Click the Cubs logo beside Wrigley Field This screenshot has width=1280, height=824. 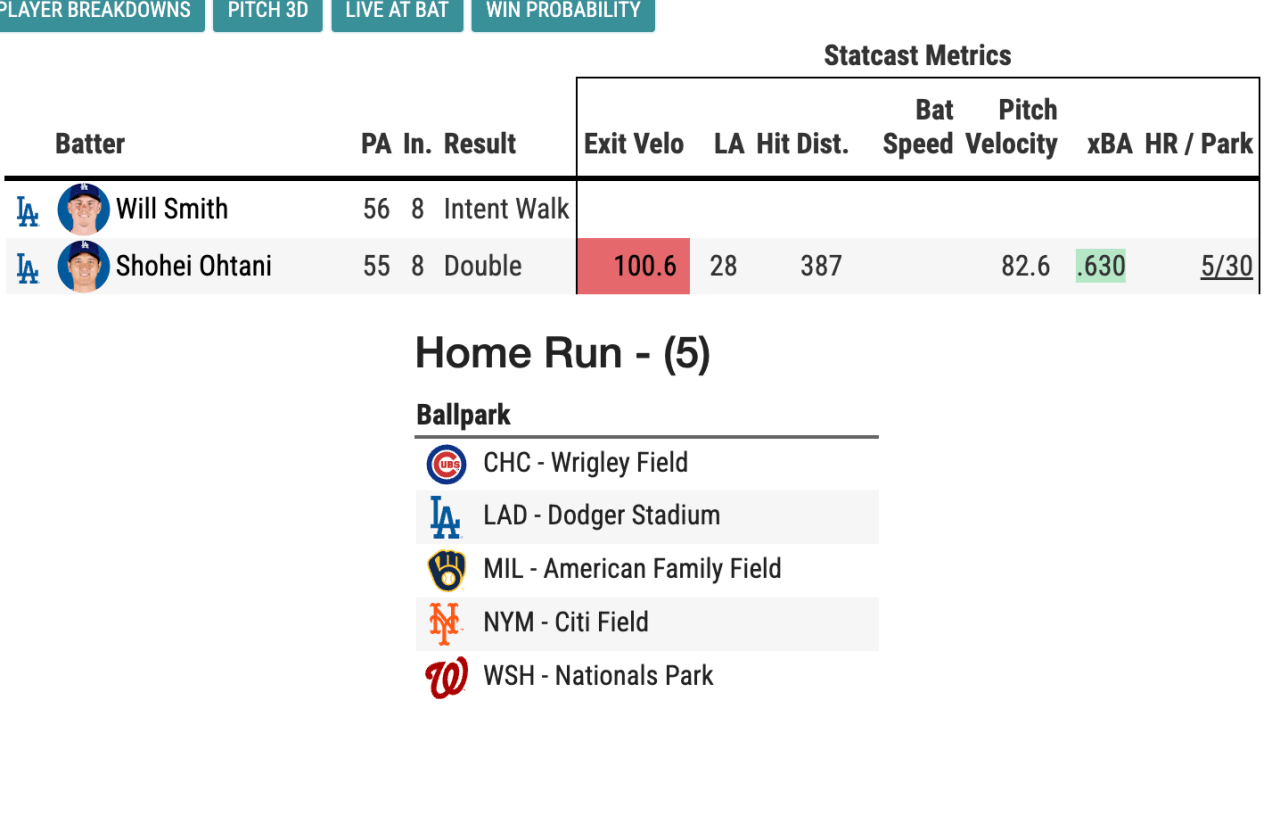446,464
